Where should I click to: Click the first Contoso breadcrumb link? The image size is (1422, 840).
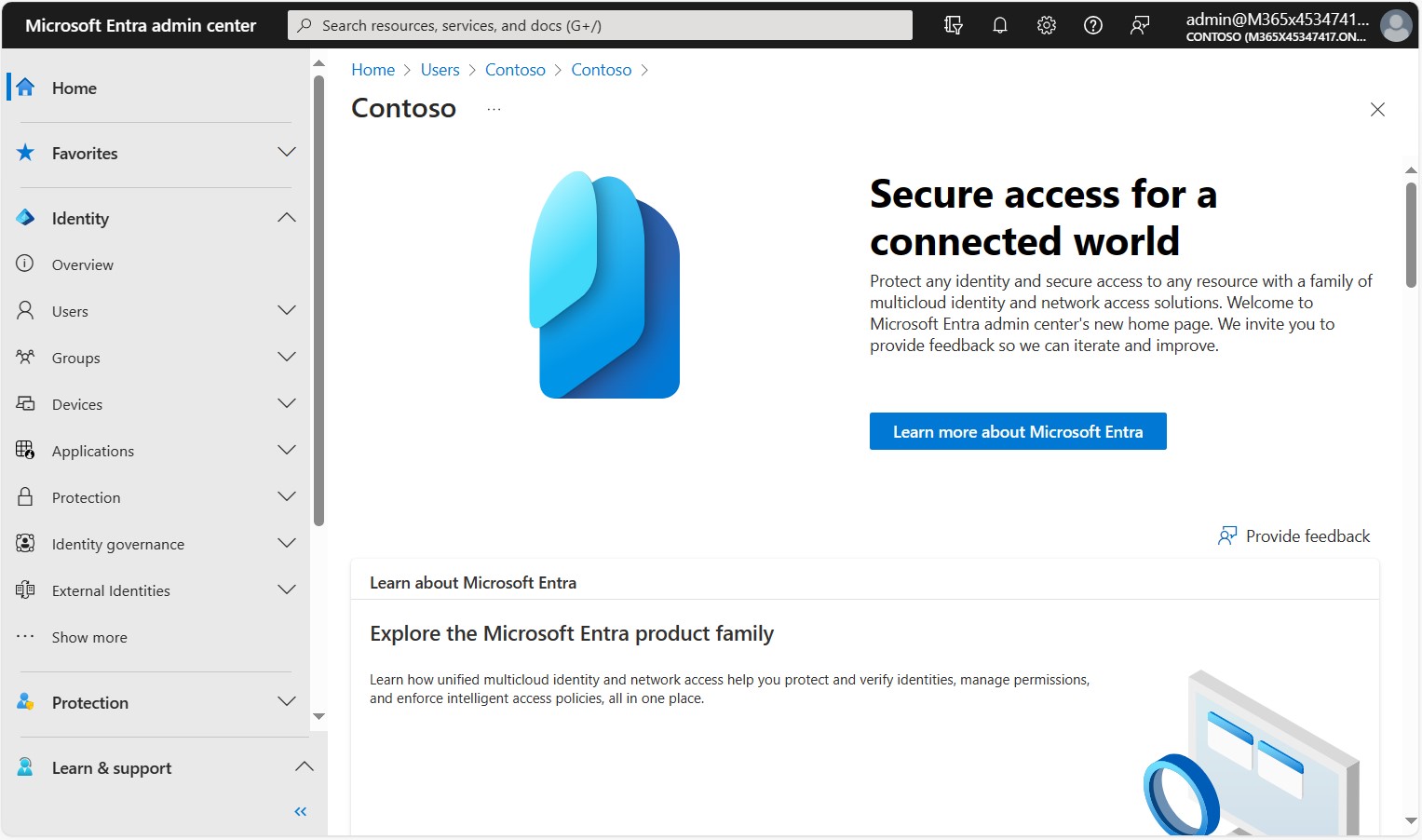coord(515,70)
